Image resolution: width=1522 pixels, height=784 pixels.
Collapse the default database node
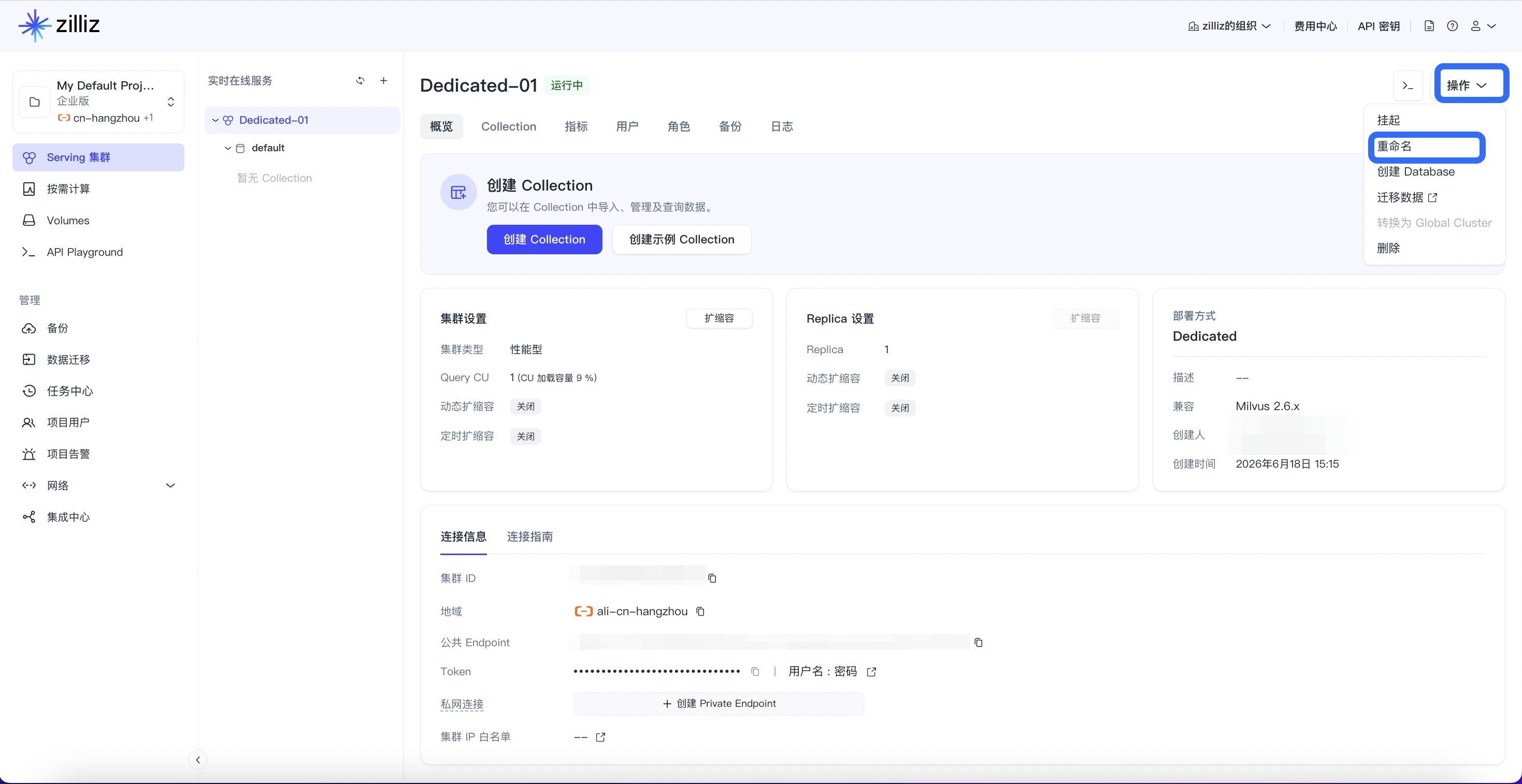tap(227, 148)
